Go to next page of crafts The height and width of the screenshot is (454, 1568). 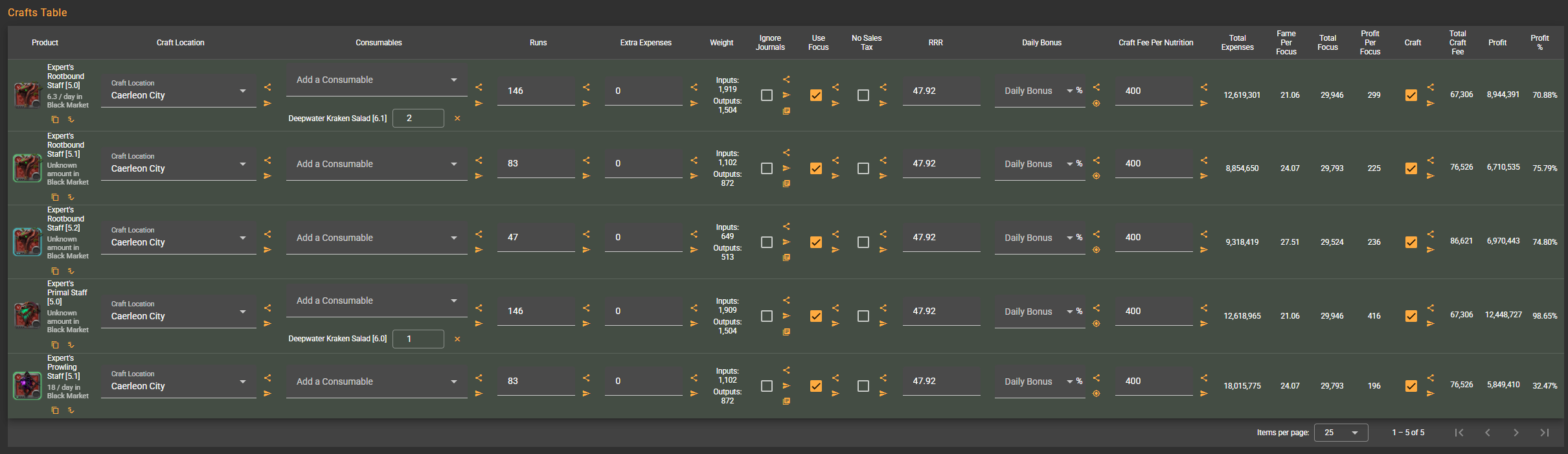(x=1516, y=433)
